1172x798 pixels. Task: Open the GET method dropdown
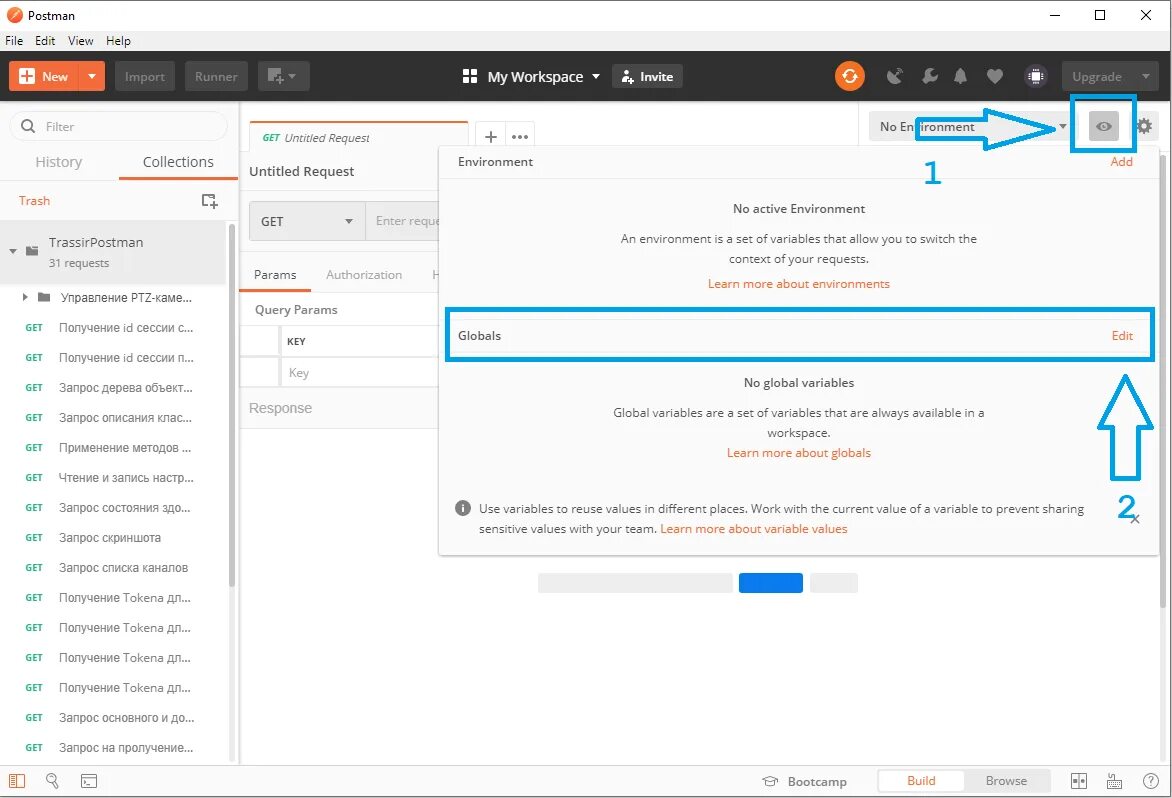[x=307, y=221]
